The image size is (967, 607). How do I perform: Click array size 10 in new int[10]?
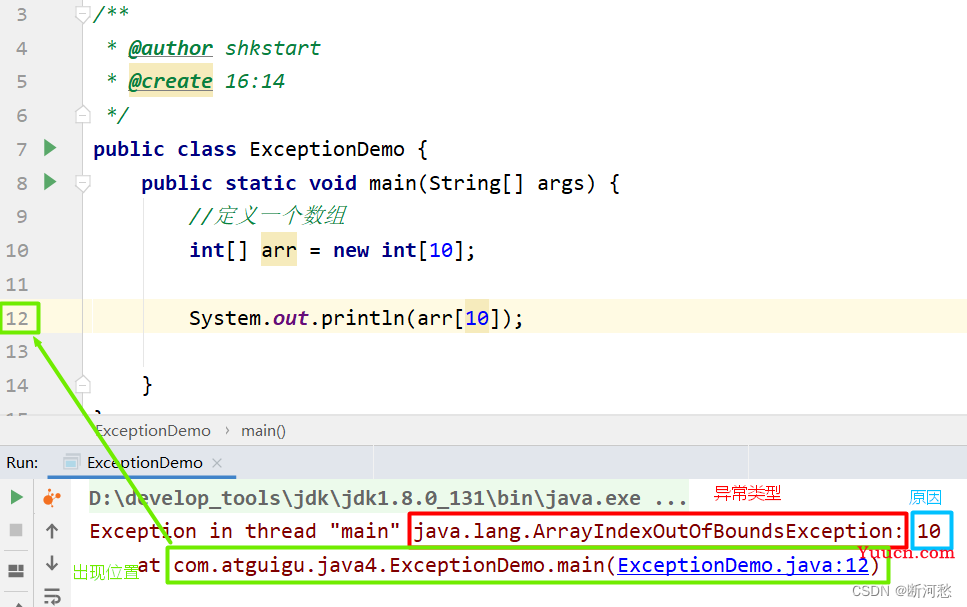(441, 250)
